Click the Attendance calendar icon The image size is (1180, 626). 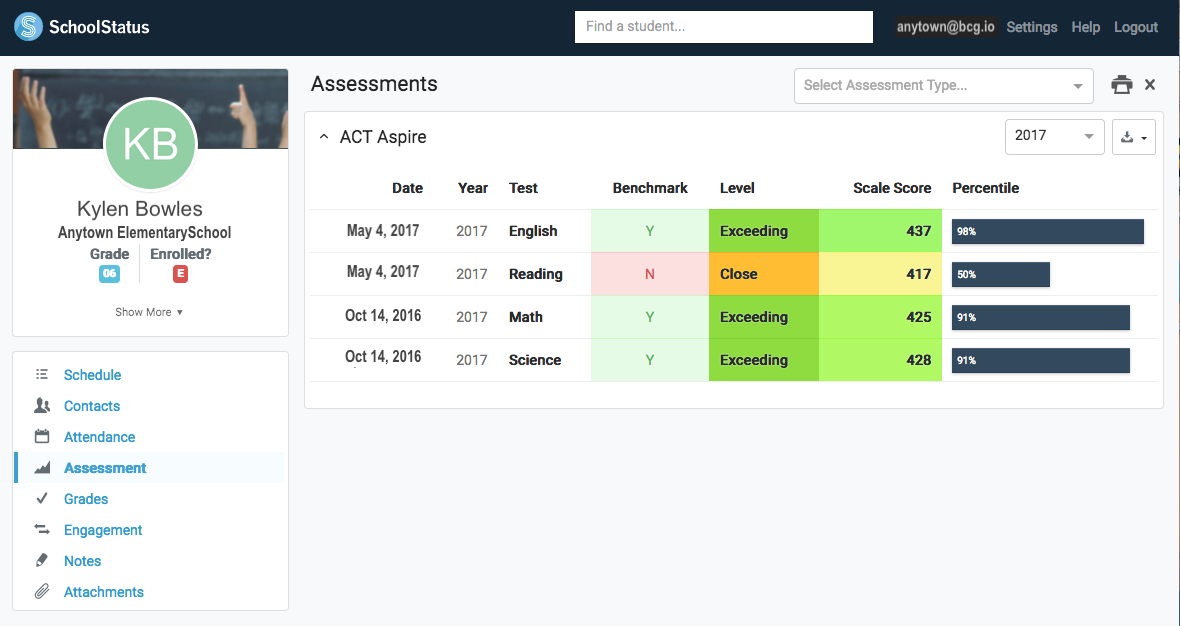pyautogui.click(x=42, y=436)
